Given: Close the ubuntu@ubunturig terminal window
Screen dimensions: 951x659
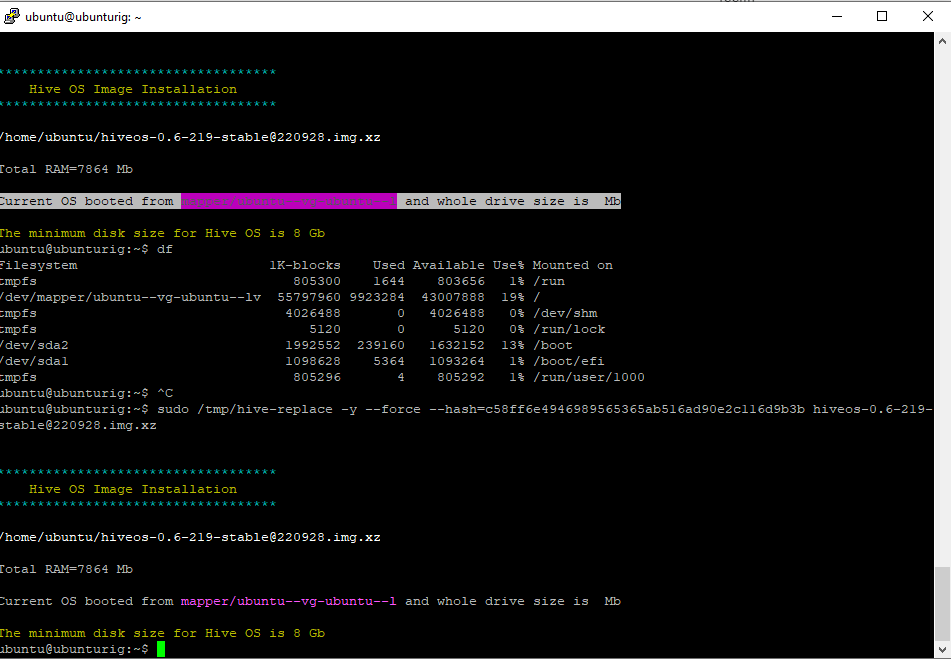Looking at the screenshot, I should click(x=927, y=16).
